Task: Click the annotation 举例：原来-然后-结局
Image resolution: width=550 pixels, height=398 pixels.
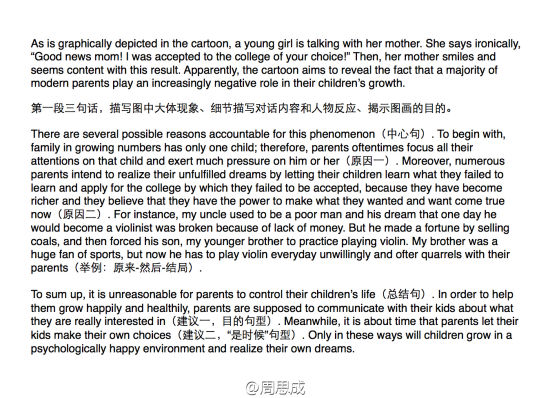Action: coord(135,268)
